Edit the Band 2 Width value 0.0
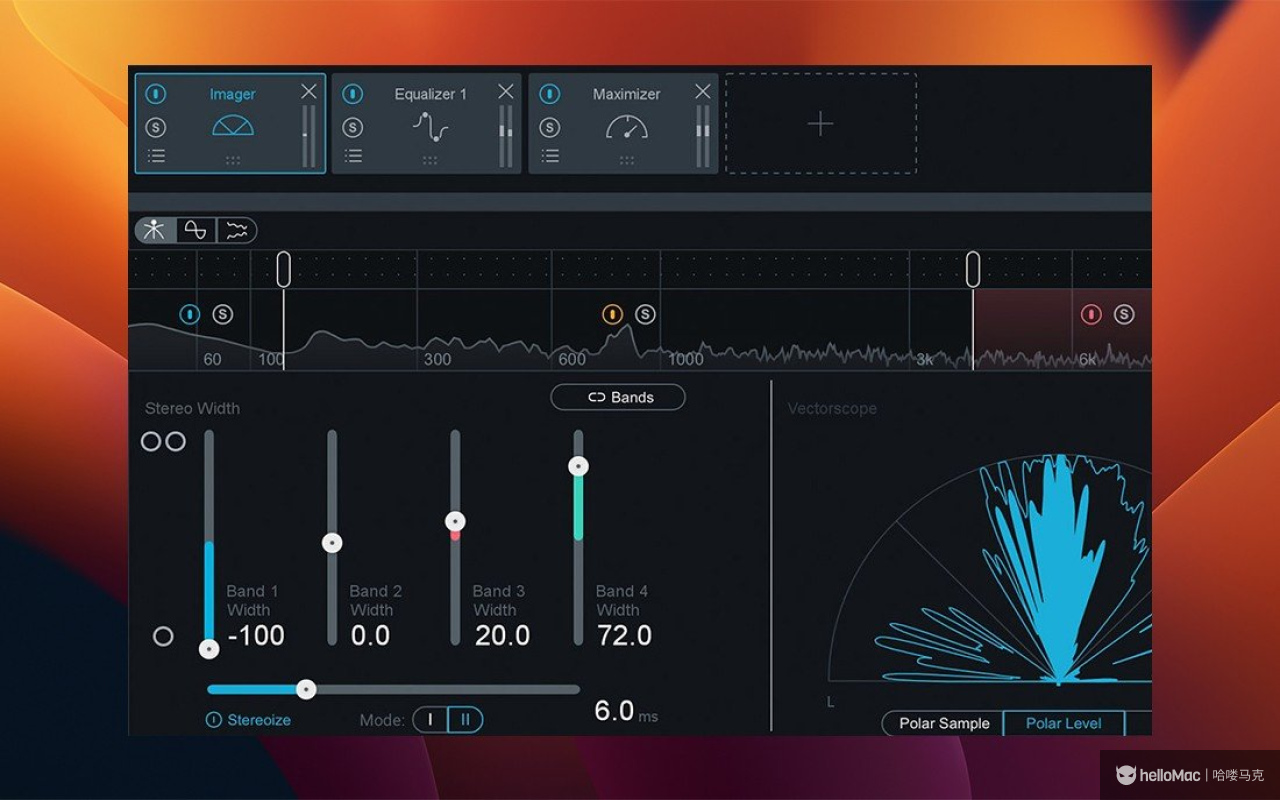 click(370, 635)
